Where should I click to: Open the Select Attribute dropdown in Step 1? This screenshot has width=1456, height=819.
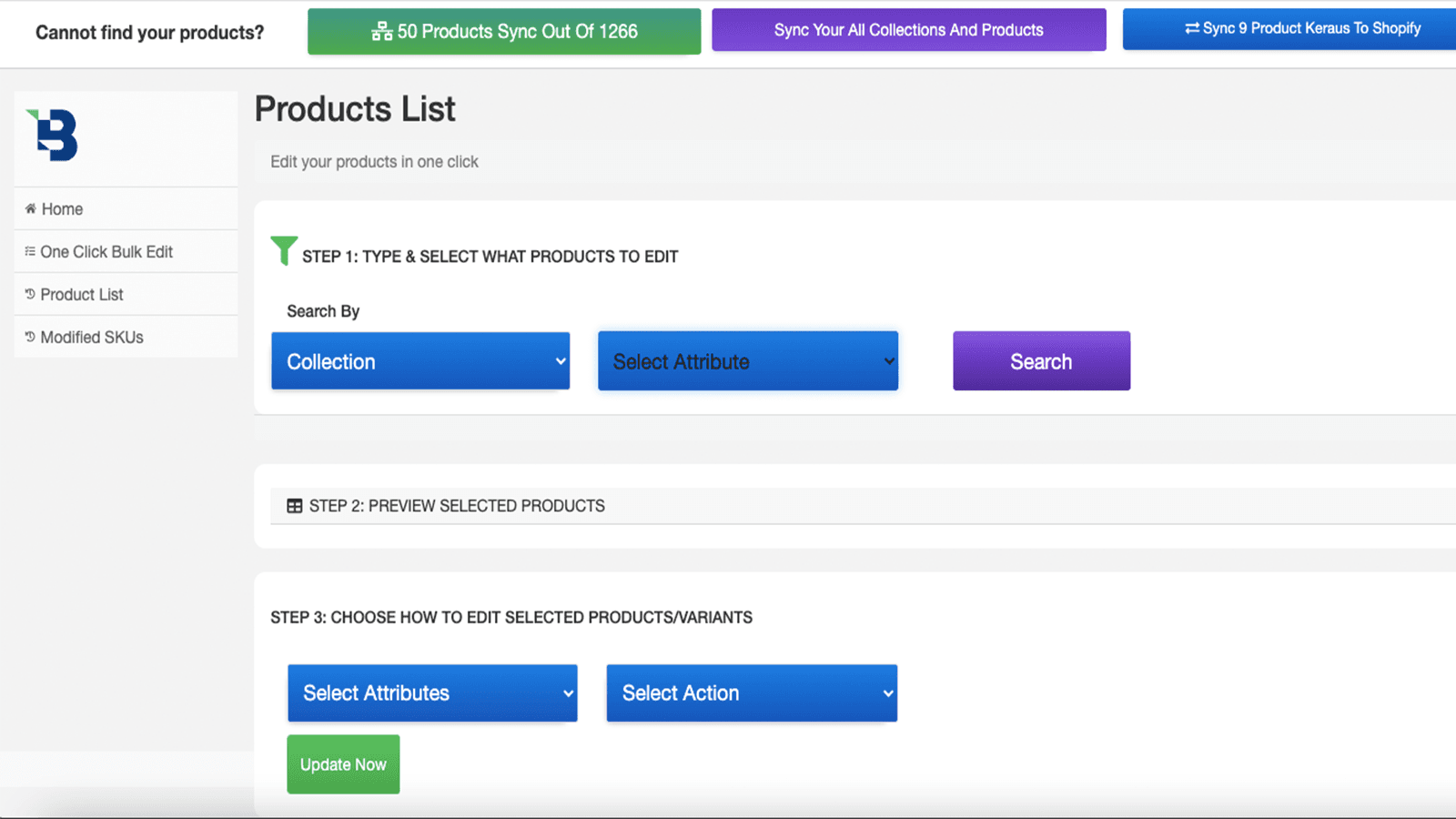pyautogui.click(x=747, y=360)
